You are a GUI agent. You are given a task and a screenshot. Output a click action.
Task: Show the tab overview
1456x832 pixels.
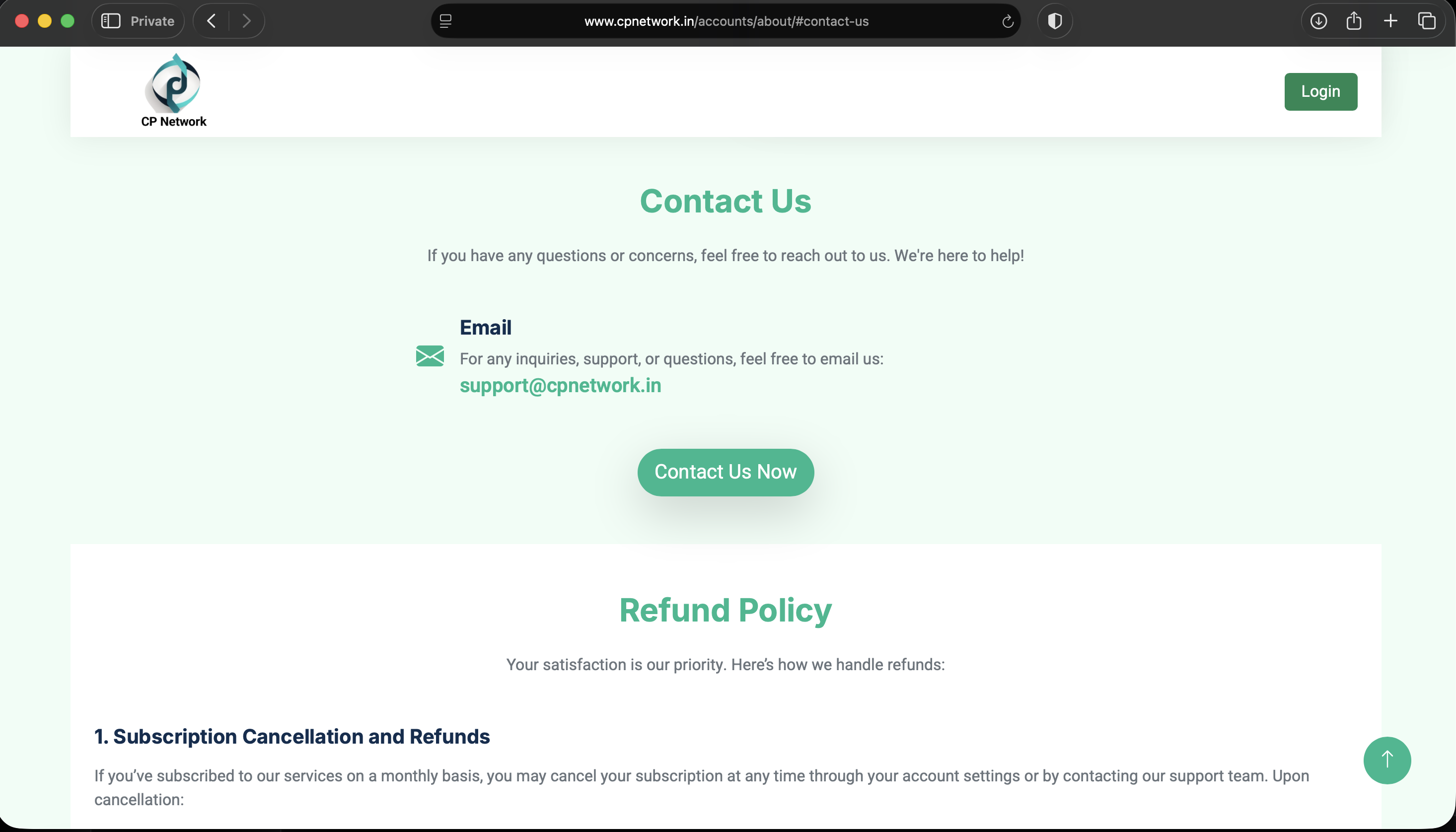click(1426, 21)
